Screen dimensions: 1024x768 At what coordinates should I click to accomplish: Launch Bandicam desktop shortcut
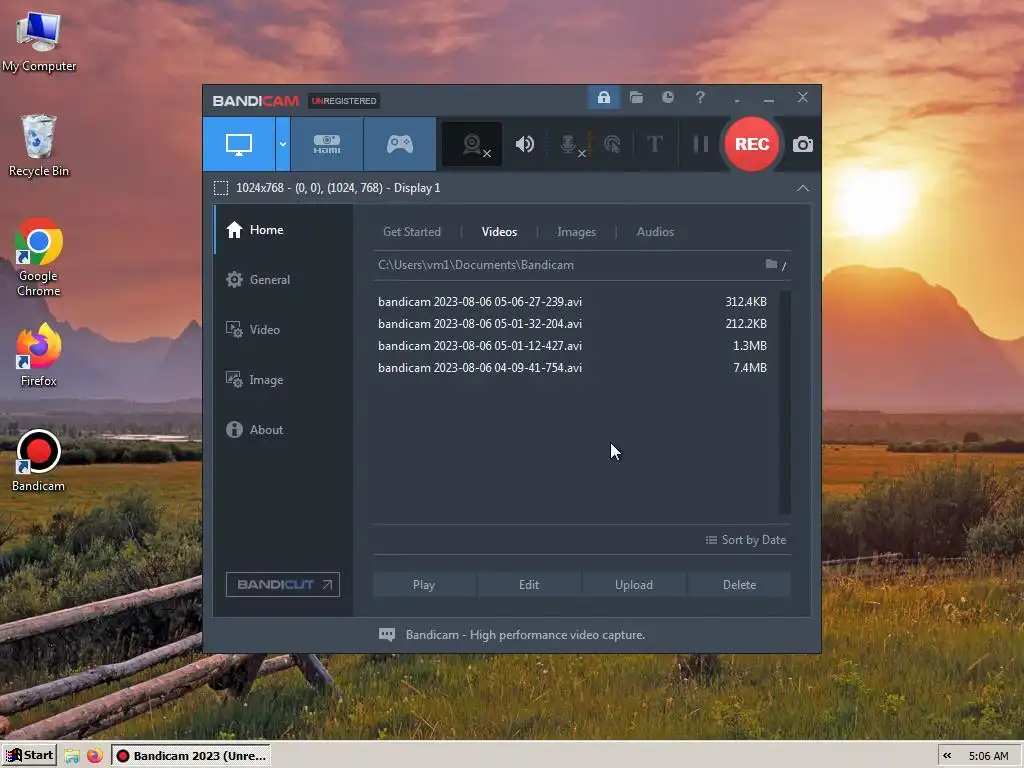[x=39, y=460]
